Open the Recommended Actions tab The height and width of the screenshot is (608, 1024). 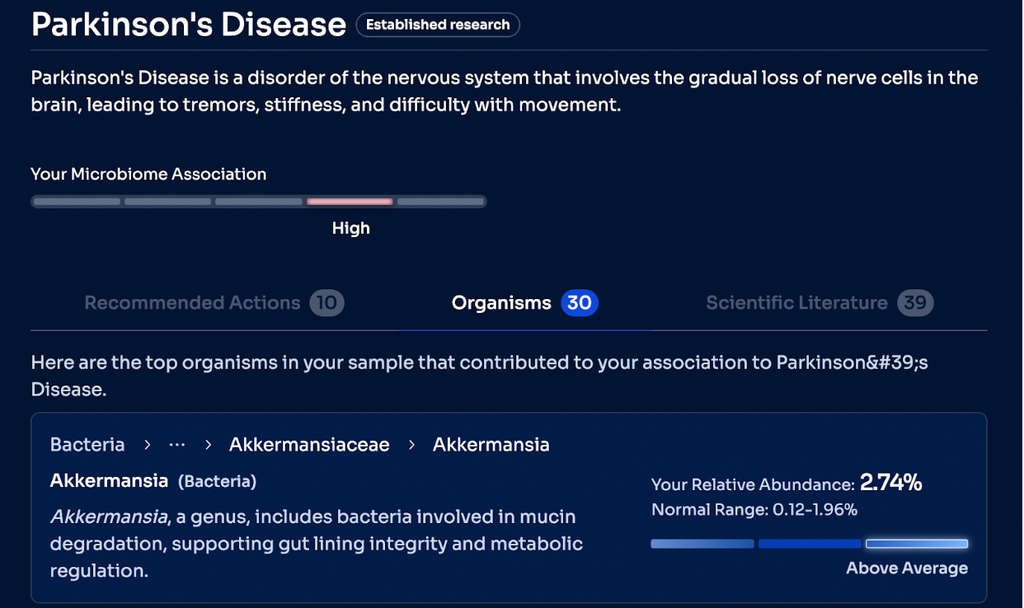(192, 303)
